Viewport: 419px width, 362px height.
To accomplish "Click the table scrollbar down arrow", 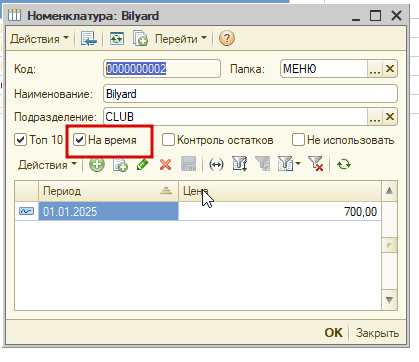I will pyautogui.click(x=389, y=300).
